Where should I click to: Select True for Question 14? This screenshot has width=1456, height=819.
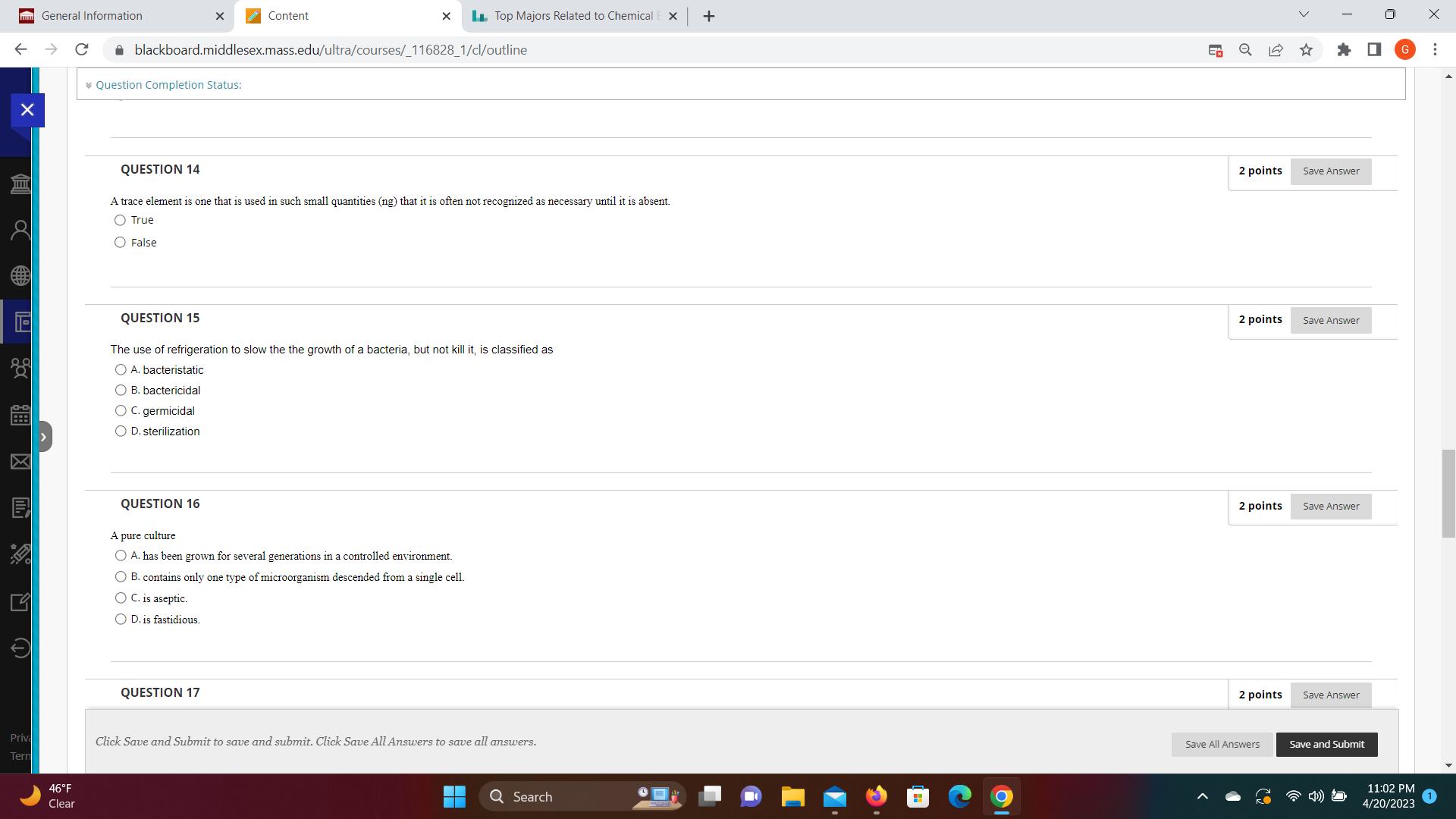coord(120,221)
